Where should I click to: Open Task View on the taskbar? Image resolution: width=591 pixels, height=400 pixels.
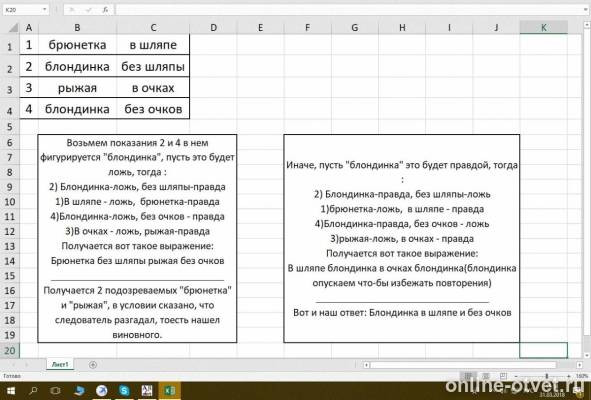tap(55, 391)
